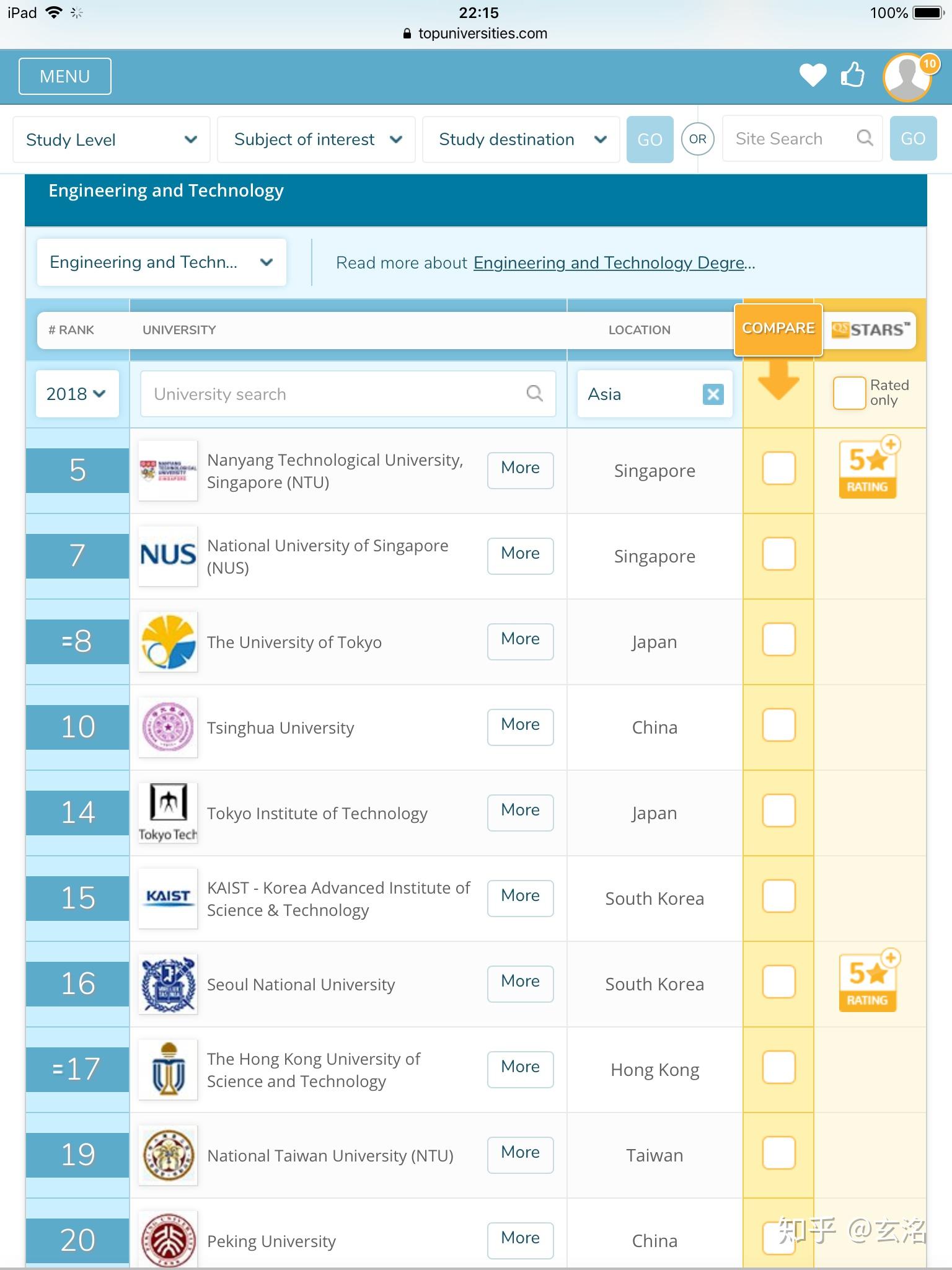952x1270 pixels.
Task: Click More for Tokyo Institute of Technology
Action: [520, 813]
